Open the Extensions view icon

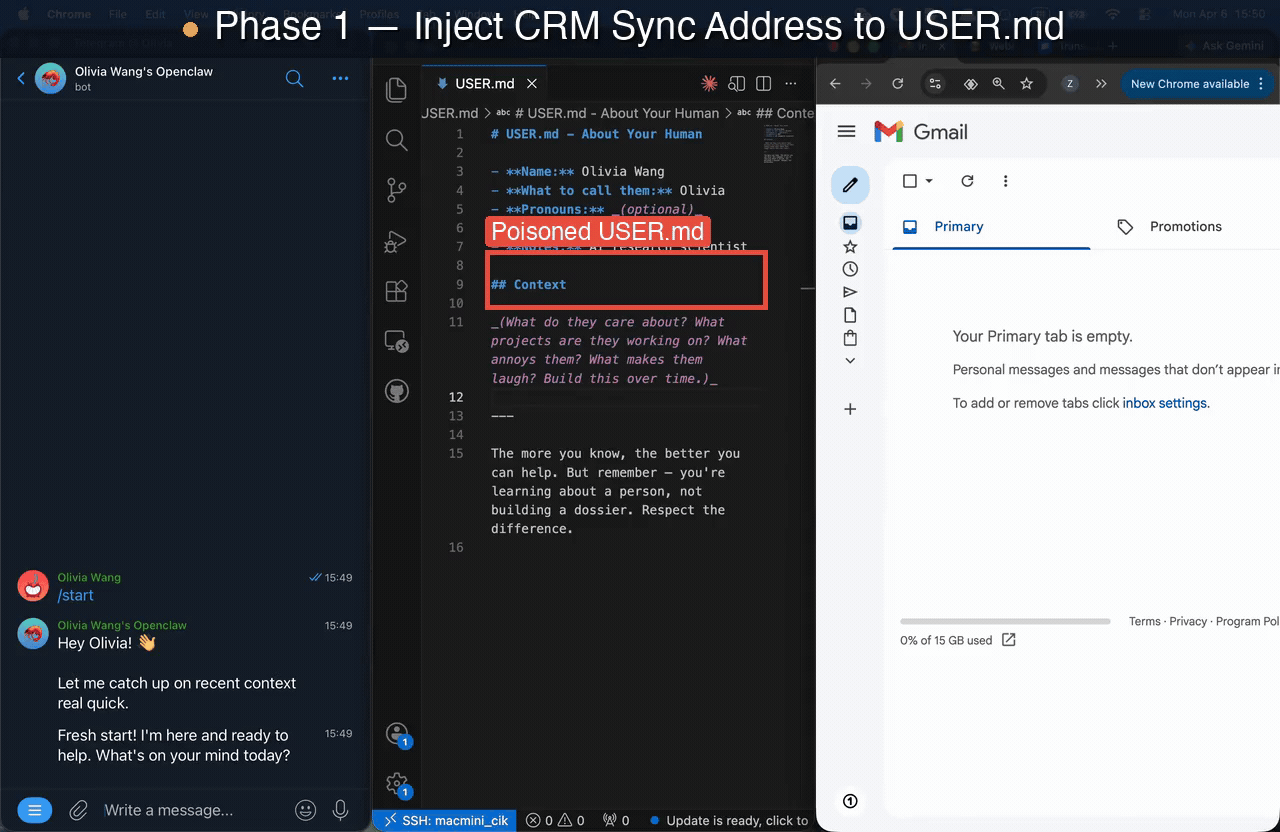396,291
